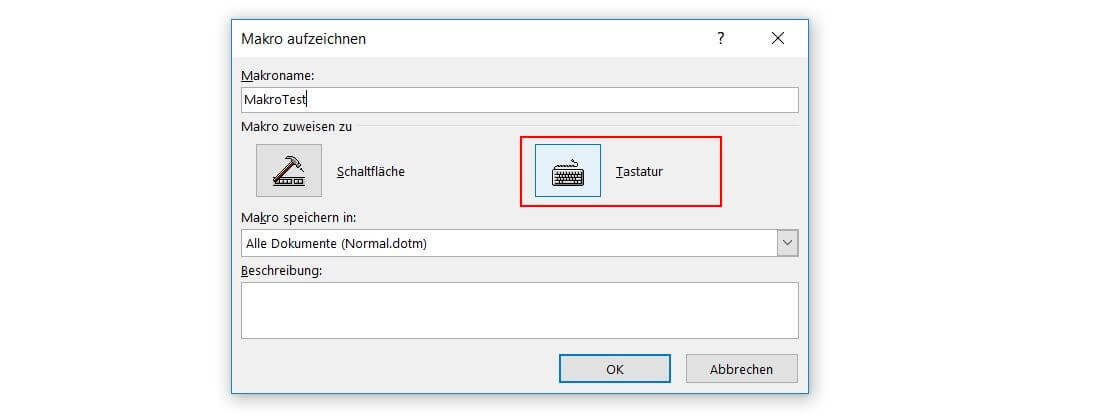This screenshot has height=420, width=1117.
Task: Assign macro to Schaltfläche hammer icon
Action: click(x=289, y=171)
